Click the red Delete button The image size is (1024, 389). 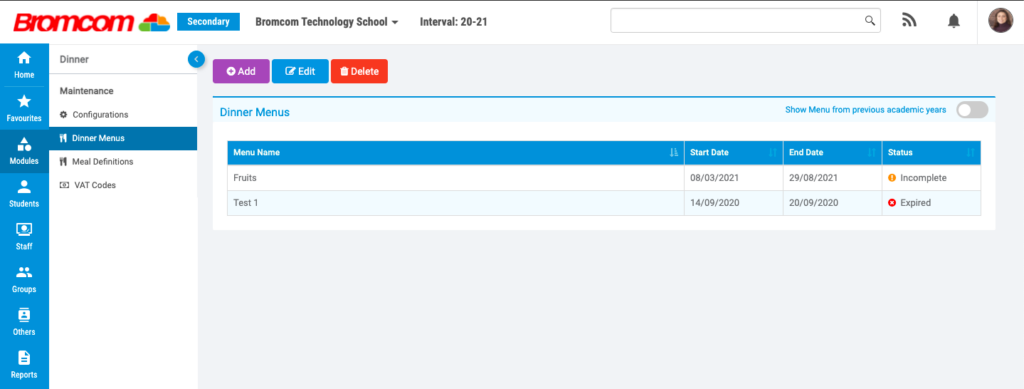coord(359,71)
